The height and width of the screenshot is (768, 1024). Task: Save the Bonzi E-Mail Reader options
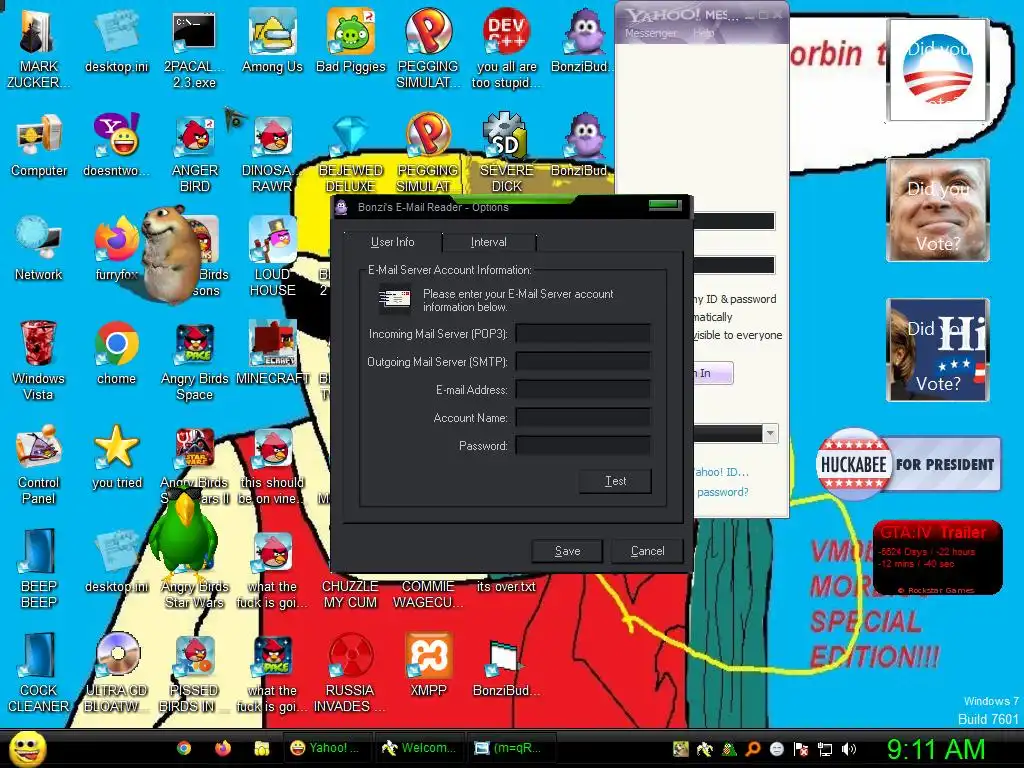point(568,551)
